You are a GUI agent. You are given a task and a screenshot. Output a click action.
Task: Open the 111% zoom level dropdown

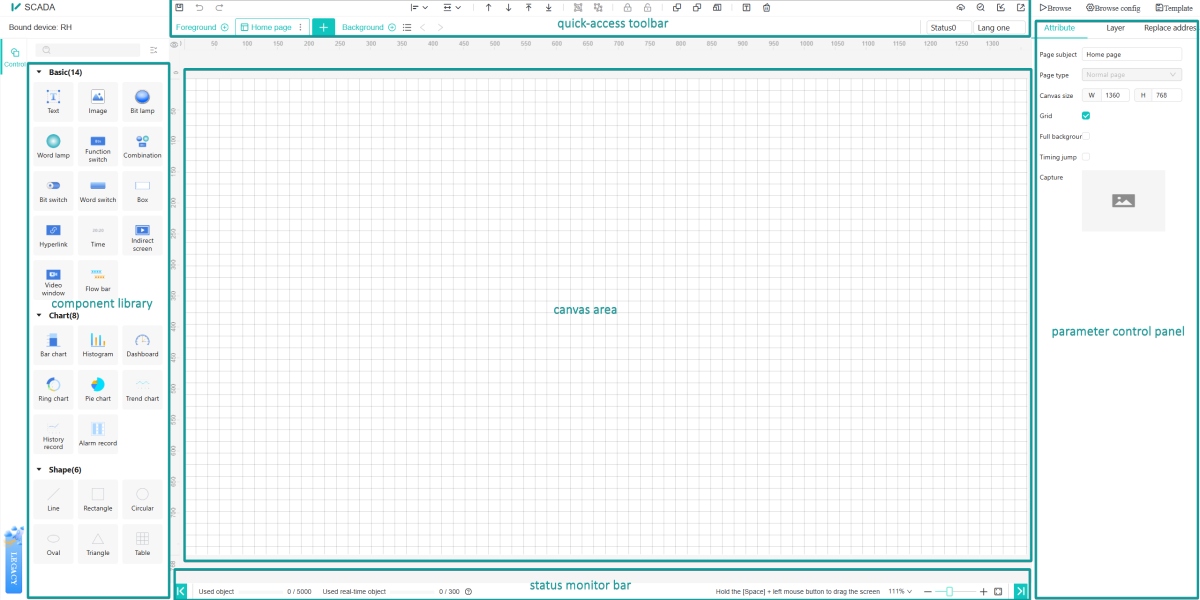[901, 591]
